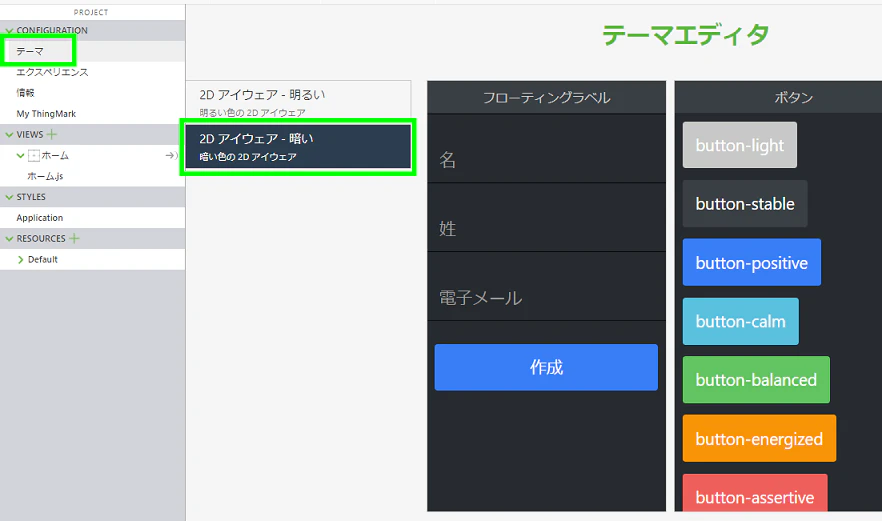
Task: Expand the Default resources folder
Action: pyautogui.click(x=20, y=259)
